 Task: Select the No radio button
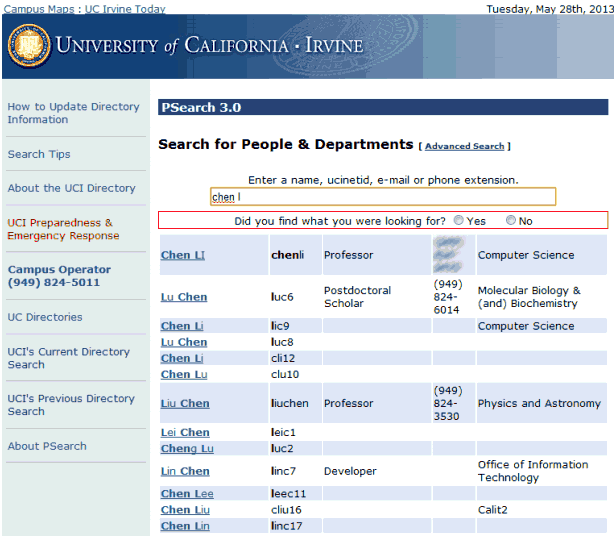click(x=511, y=220)
